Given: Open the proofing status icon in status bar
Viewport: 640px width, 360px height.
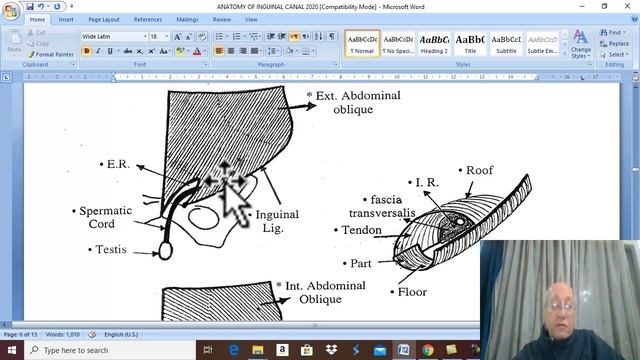Looking at the screenshot, I should [92, 334].
